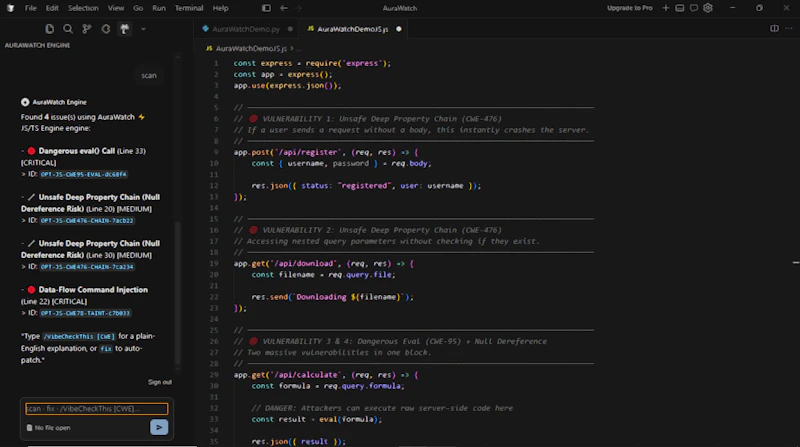Open the Extensions view icon

click(x=106, y=29)
